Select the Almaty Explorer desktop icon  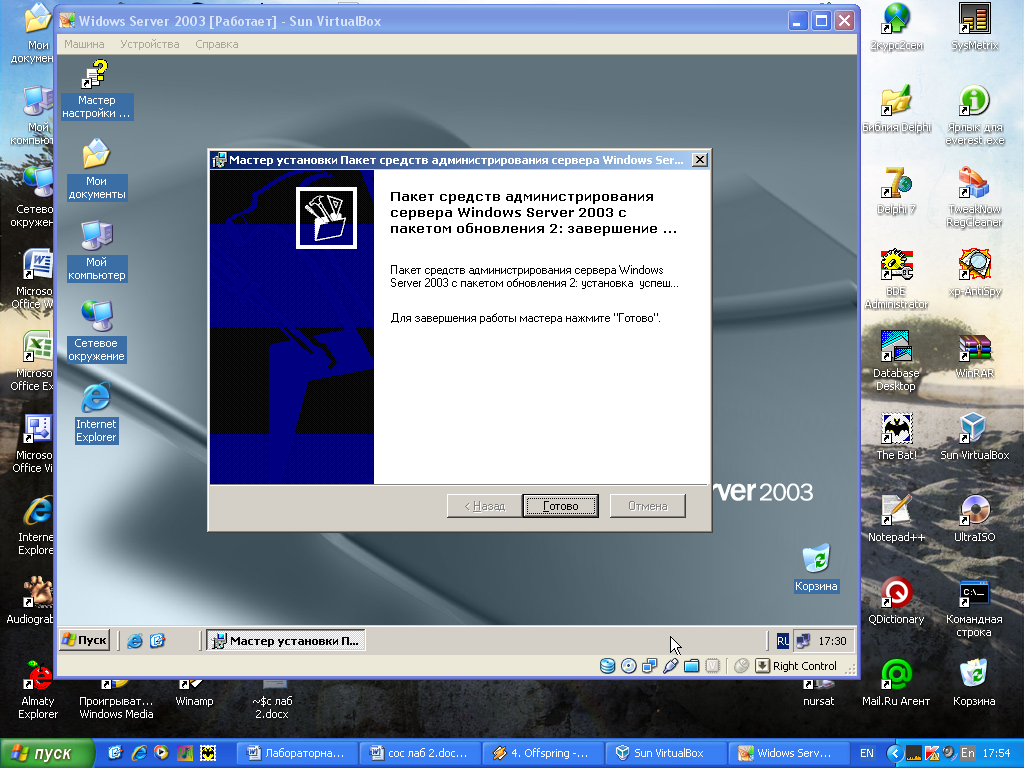coord(38,690)
